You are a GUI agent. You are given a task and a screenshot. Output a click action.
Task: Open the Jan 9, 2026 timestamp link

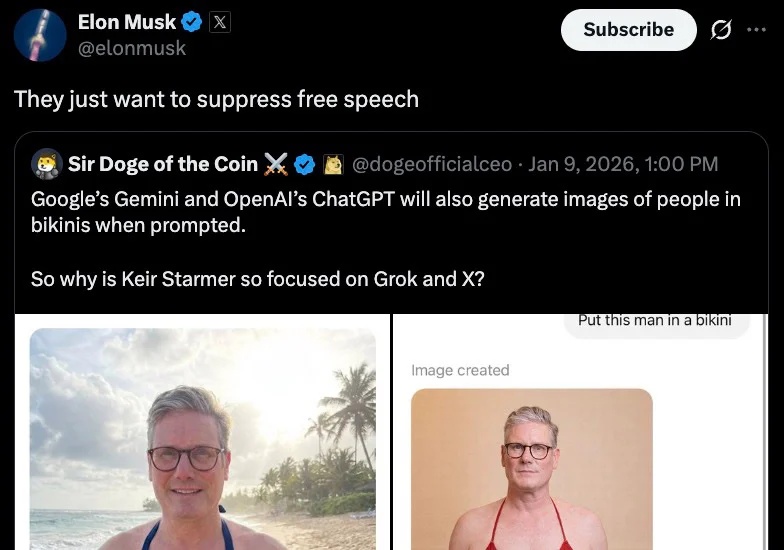tap(623, 163)
